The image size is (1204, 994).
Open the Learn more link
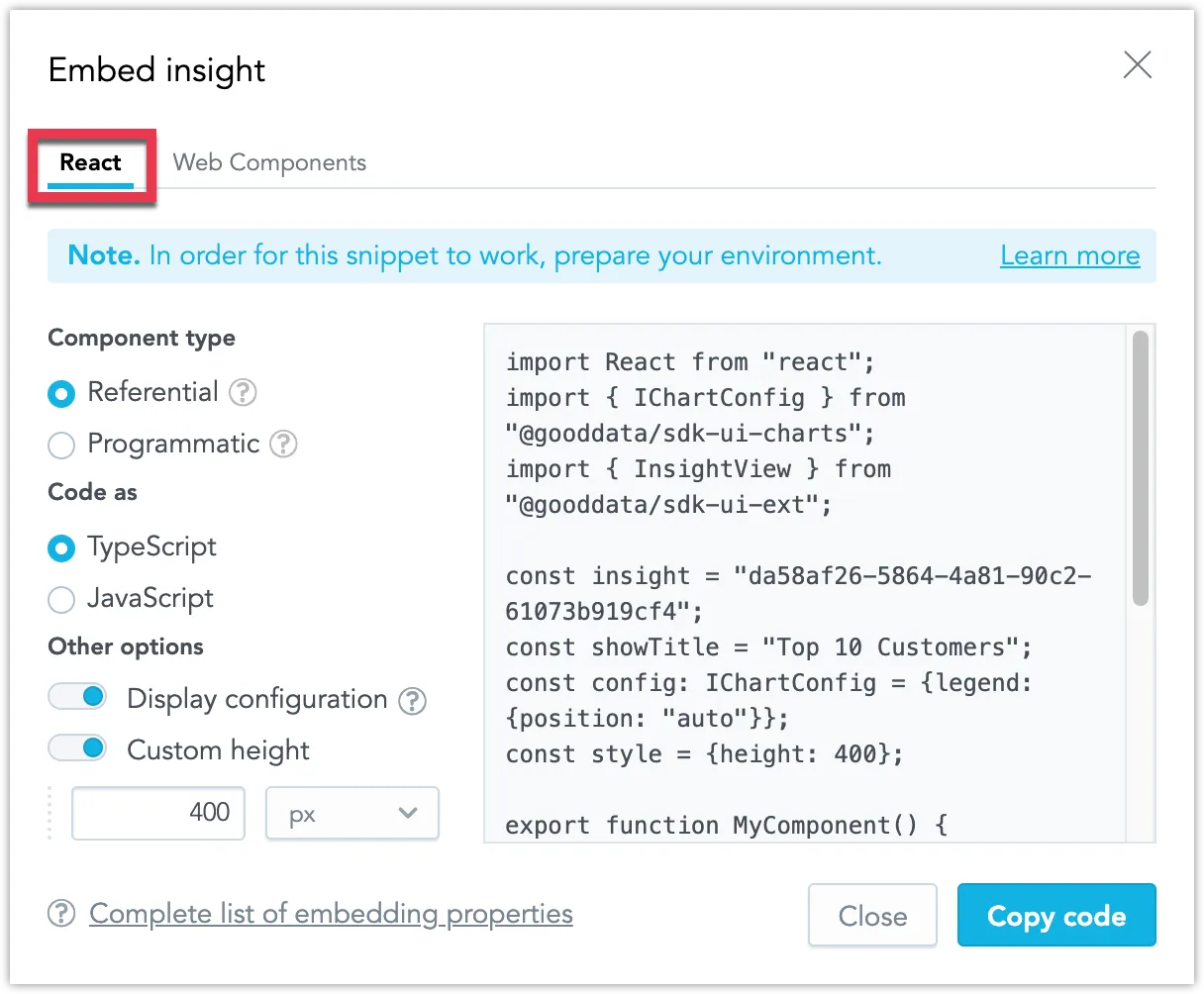coord(1069,255)
